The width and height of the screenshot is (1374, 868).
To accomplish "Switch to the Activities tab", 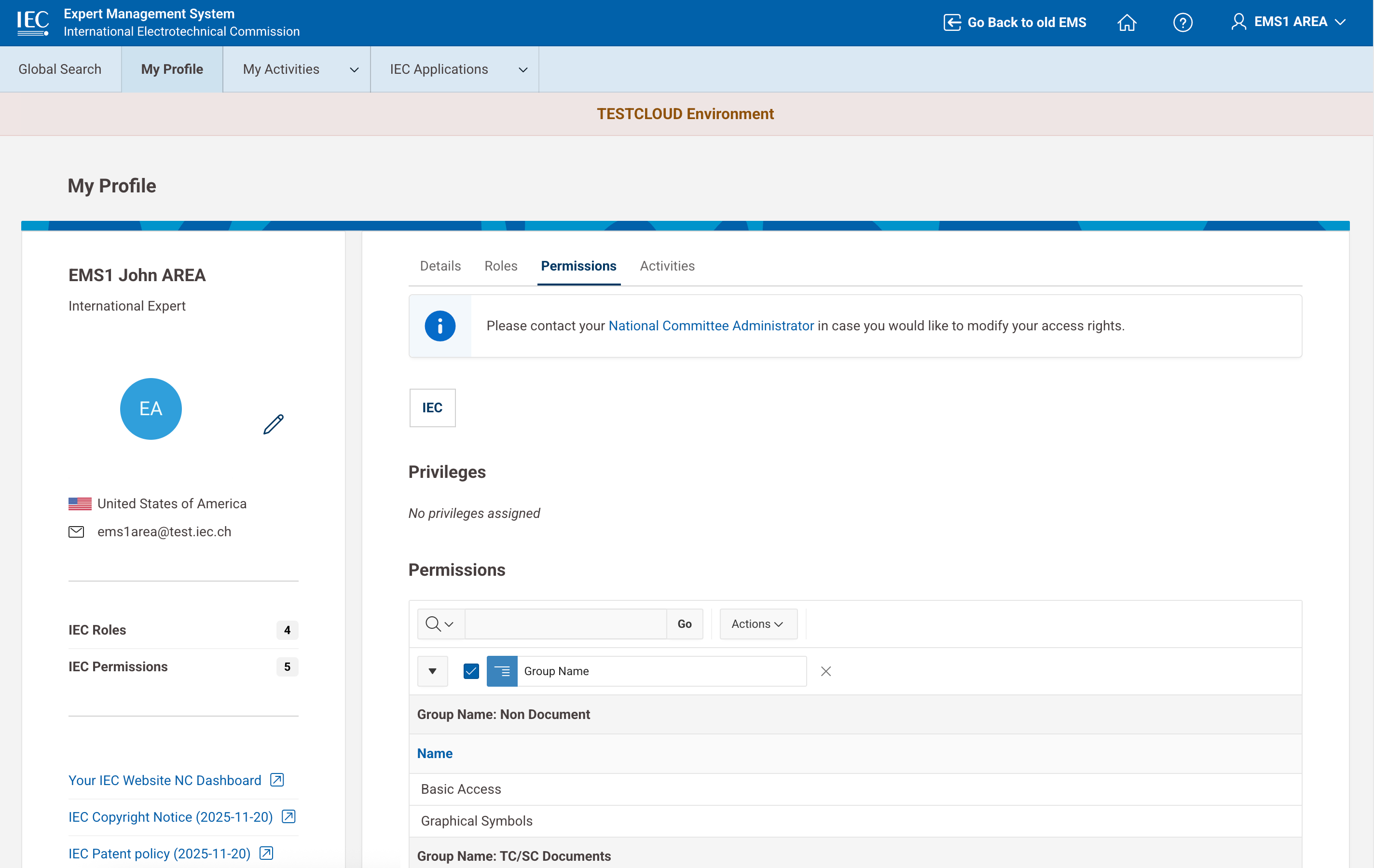I will (x=666, y=266).
